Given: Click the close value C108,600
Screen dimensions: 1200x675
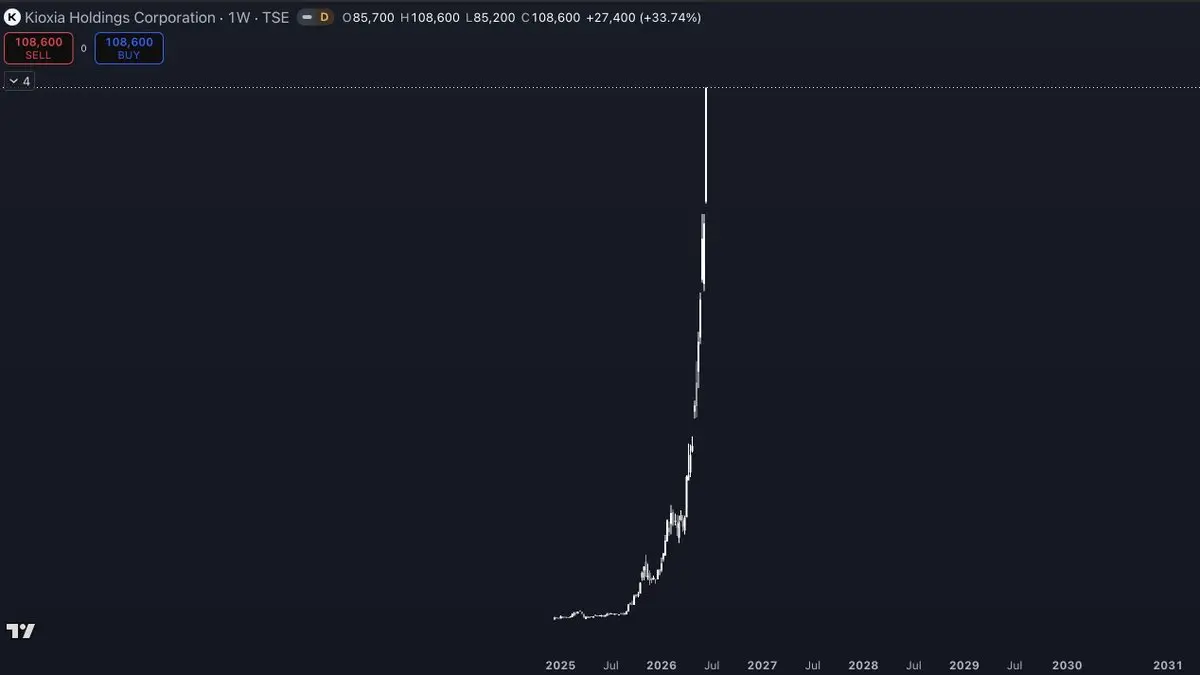Looking at the screenshot, I should pos(551,18).
